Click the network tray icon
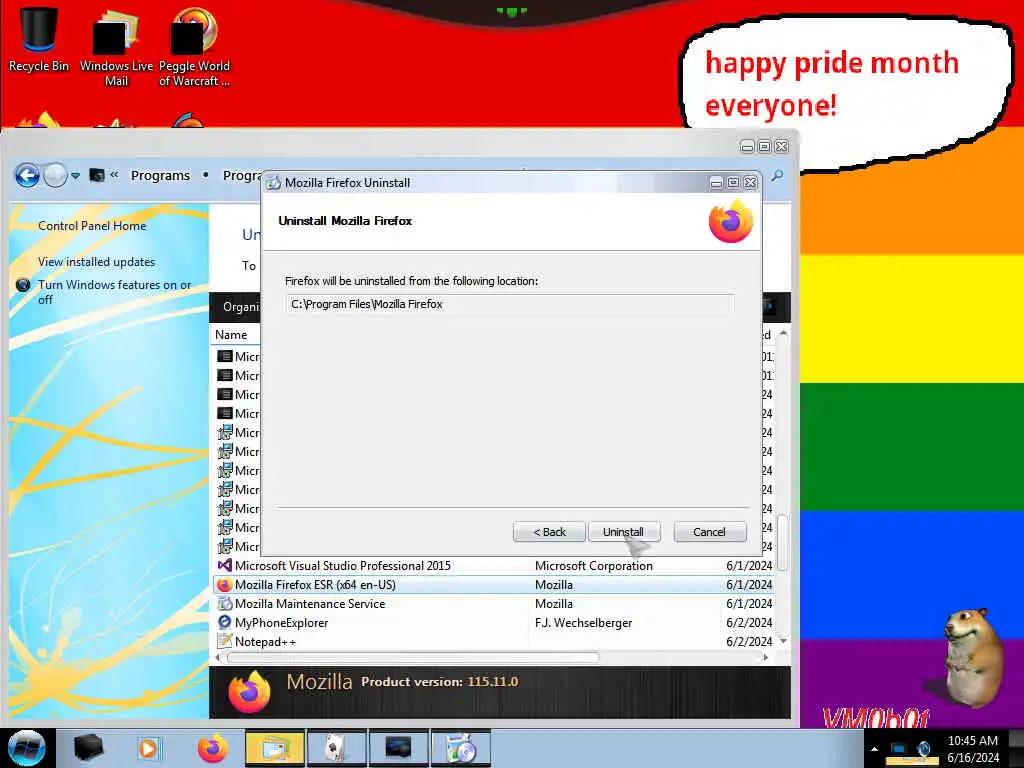 (x=899, y=749)
